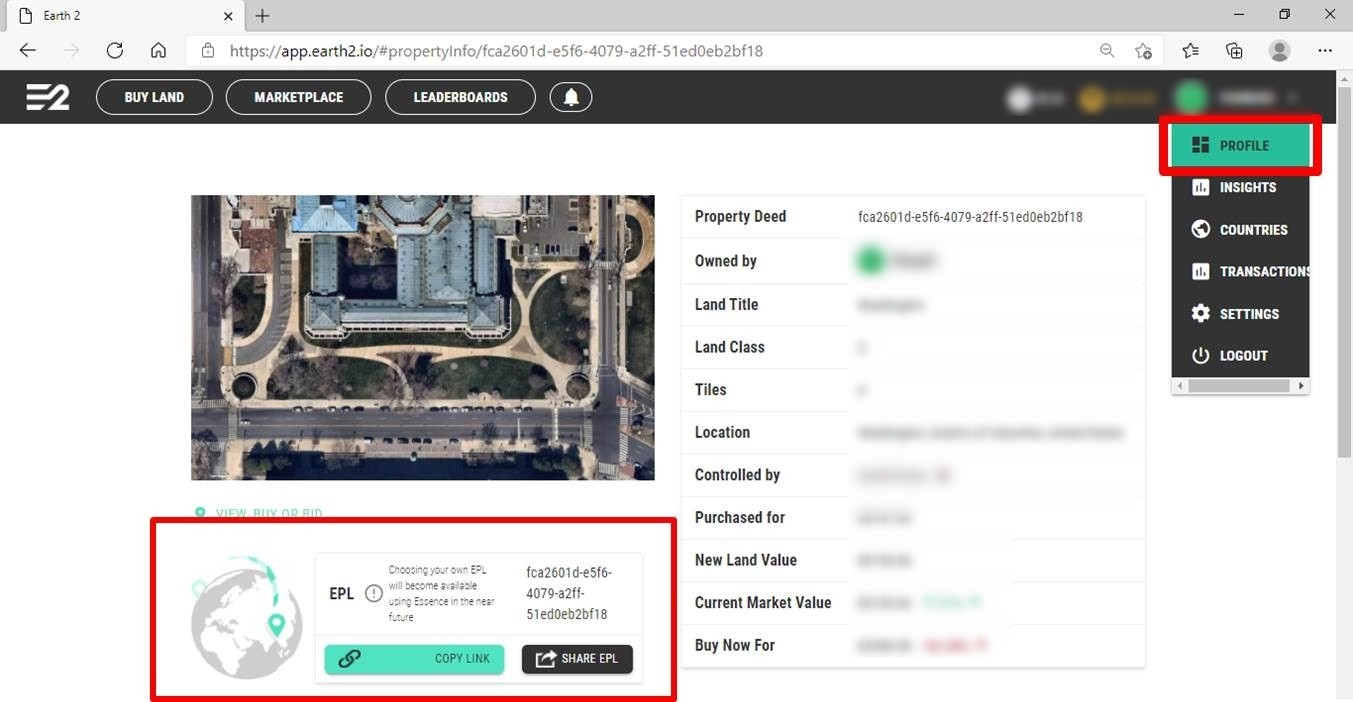View the Leaderboards

pyautogui.click(x=460, y=97)
